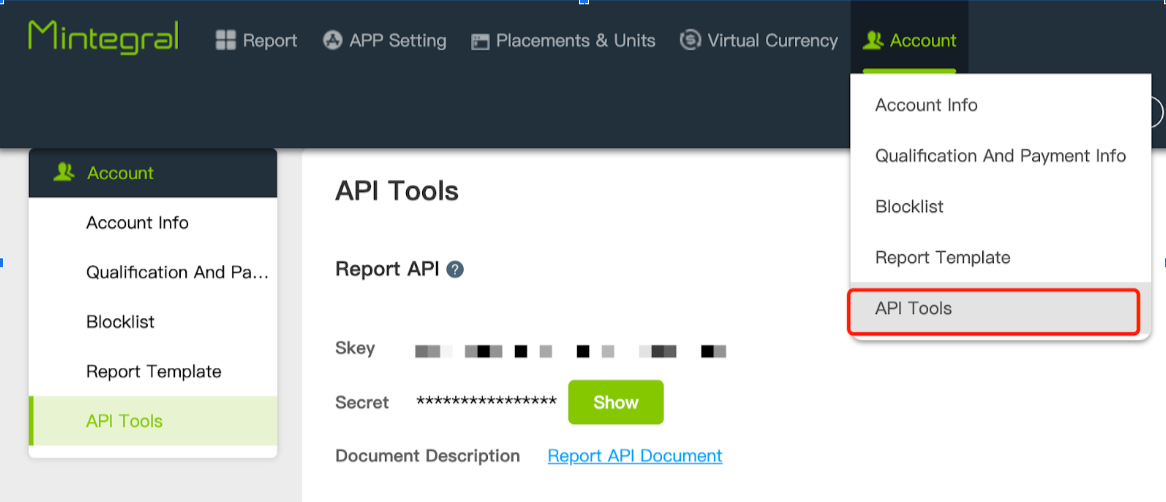This screenshot has height=502, width=1166.
Task: Click the blurred Skey value
Action: click(x=570, y=351)
